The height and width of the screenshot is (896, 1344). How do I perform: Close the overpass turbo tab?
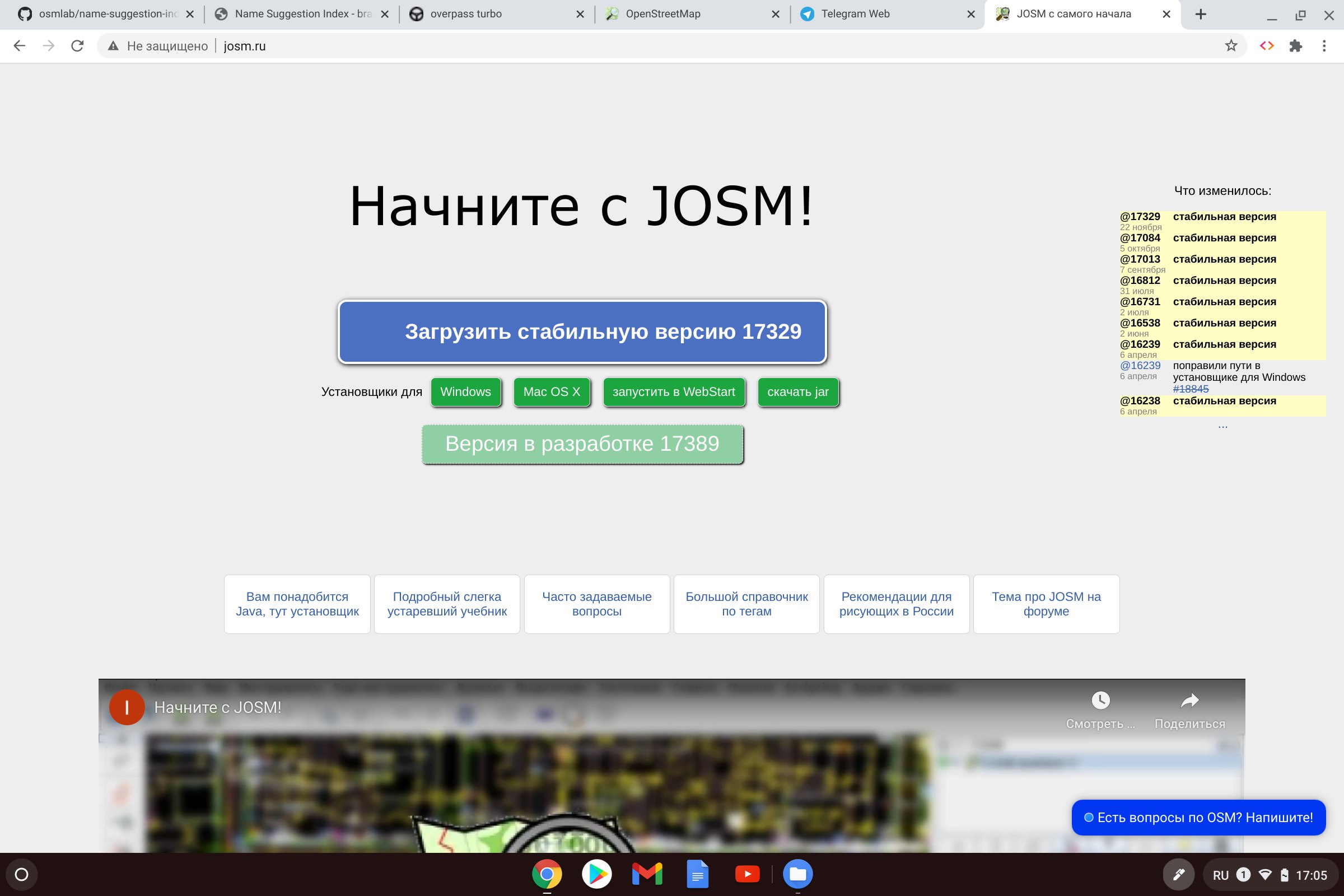pos(580,15)
